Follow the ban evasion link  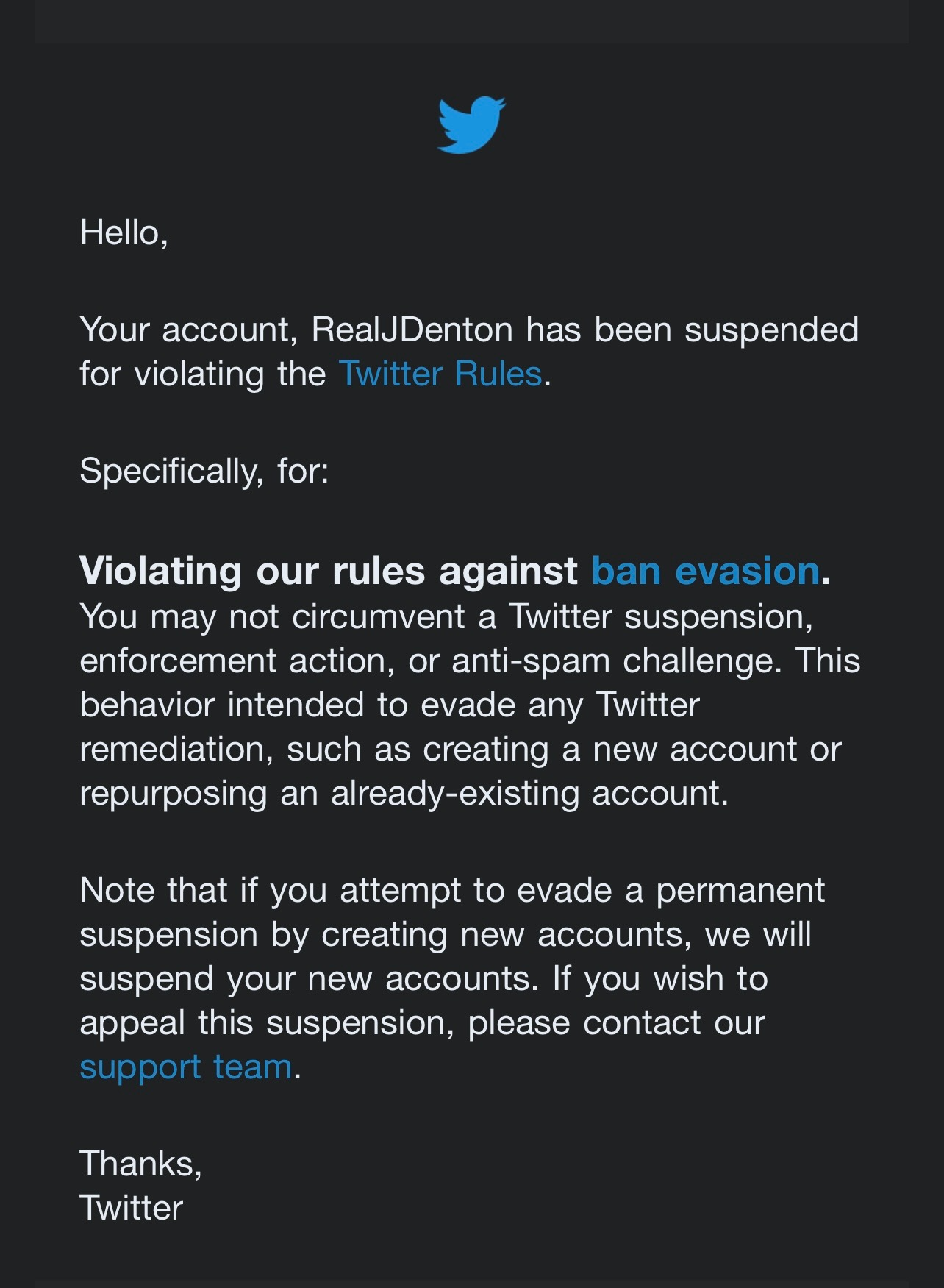coord(705,571)
